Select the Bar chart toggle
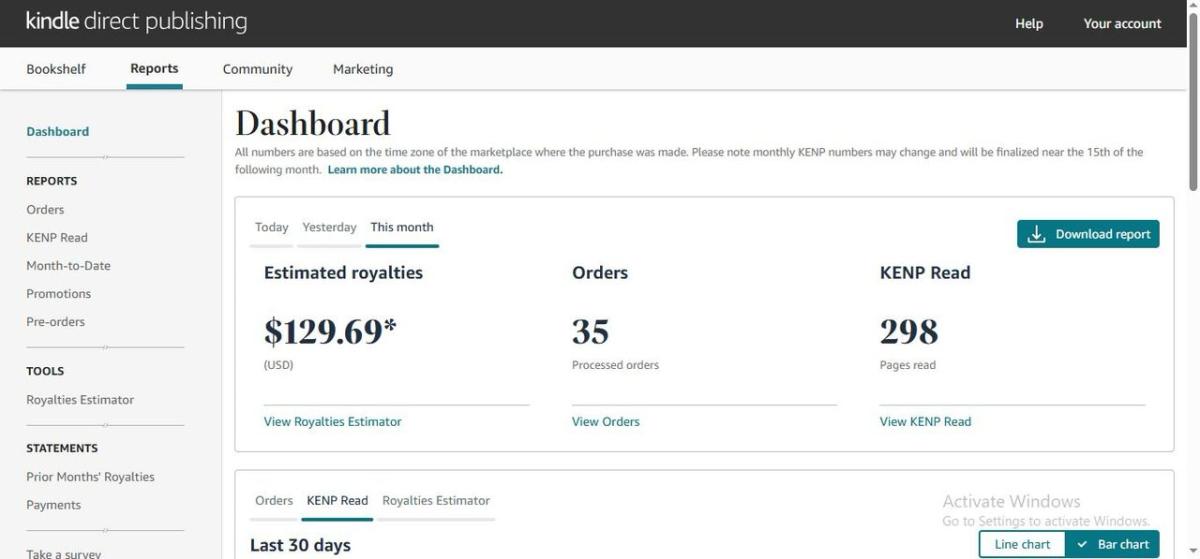This screenshot has width=1200, height=559. (x=1112, y=544)
